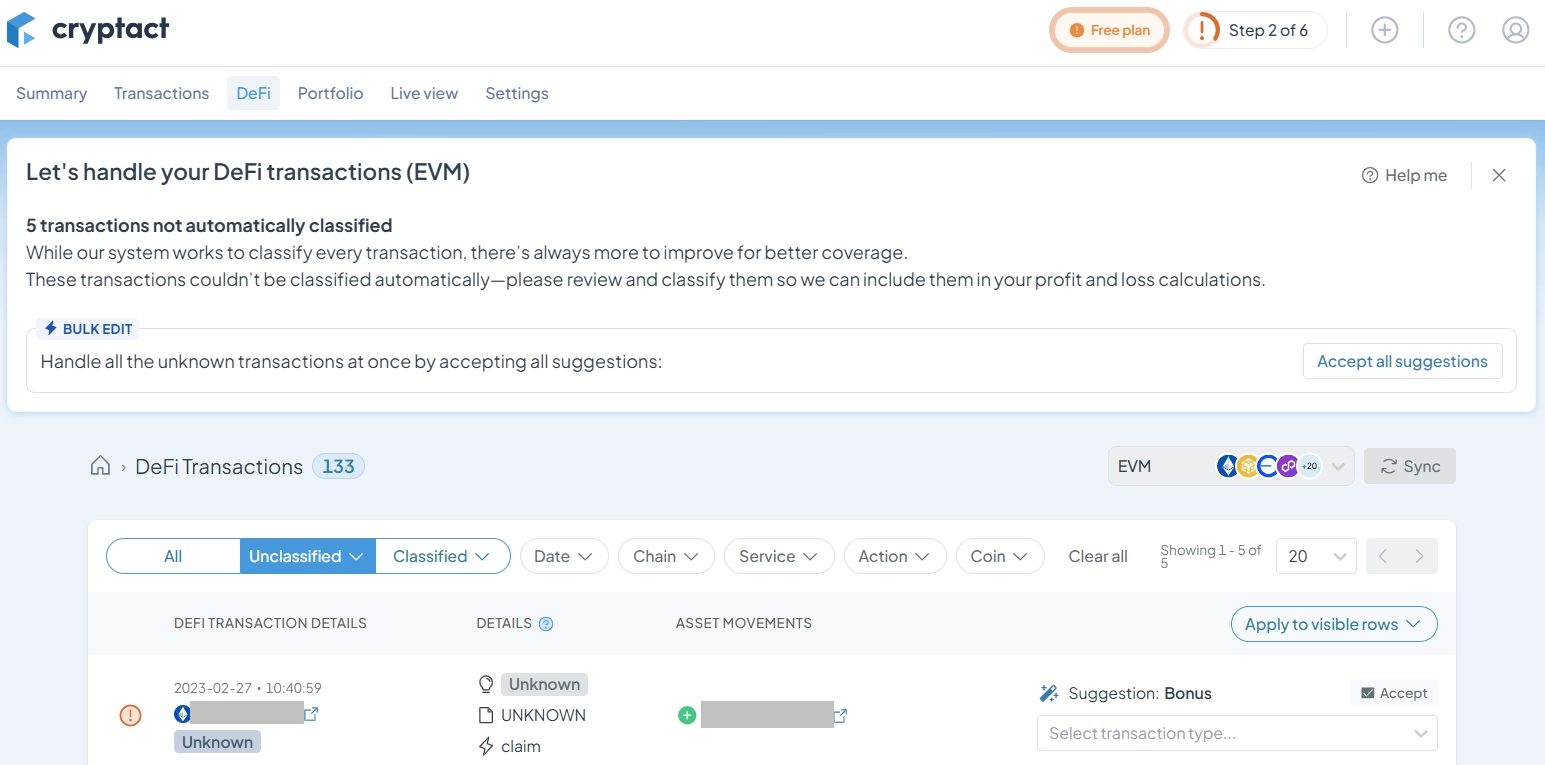Click the plus add icon in header
Image resolution: width=1545 pixels, height=765 pixels.
[1384, 30]
